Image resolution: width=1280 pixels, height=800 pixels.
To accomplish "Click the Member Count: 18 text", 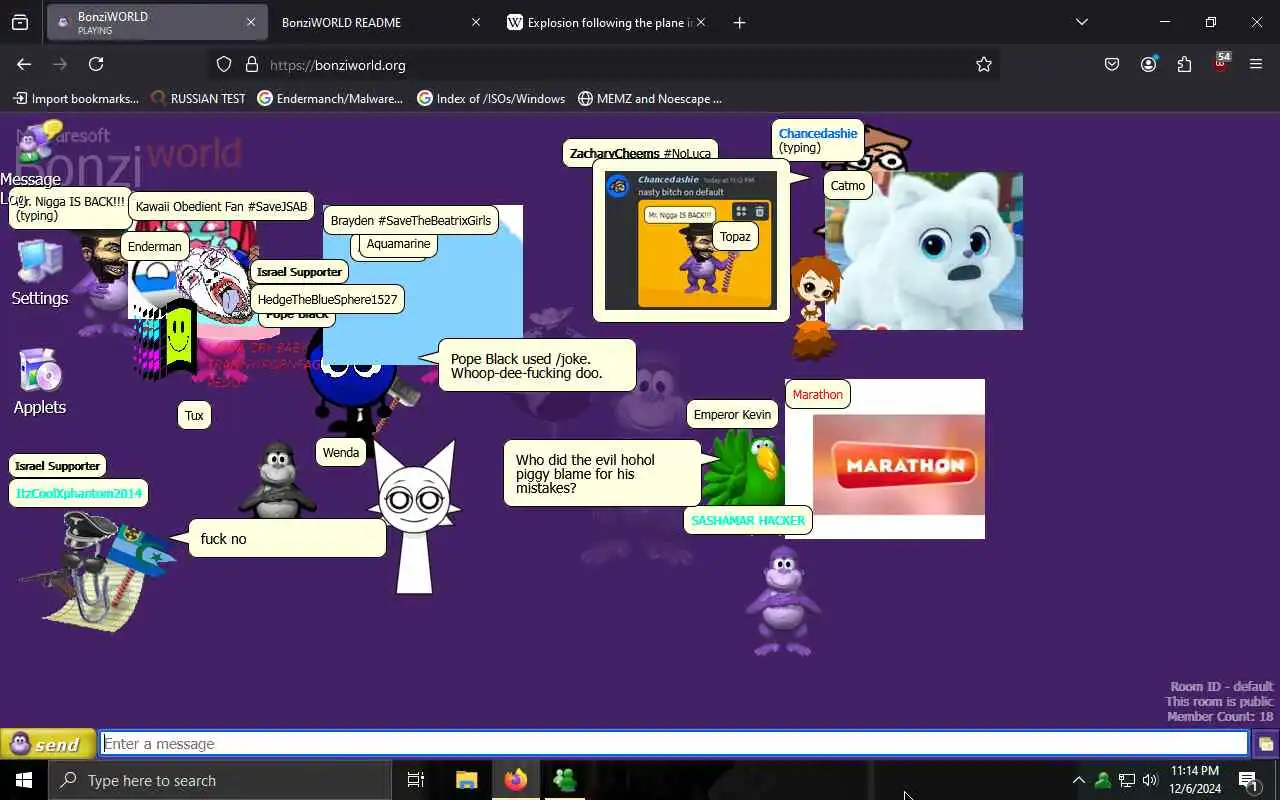I will click(1220, 717).
